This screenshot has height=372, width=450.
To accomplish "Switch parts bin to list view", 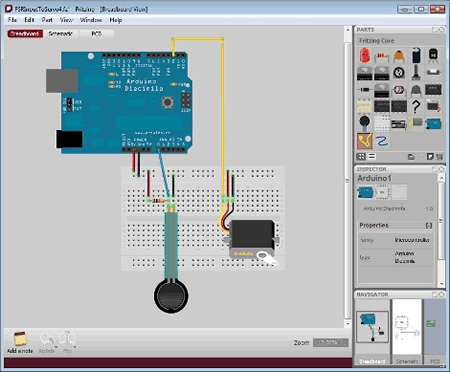I will 372,156.
